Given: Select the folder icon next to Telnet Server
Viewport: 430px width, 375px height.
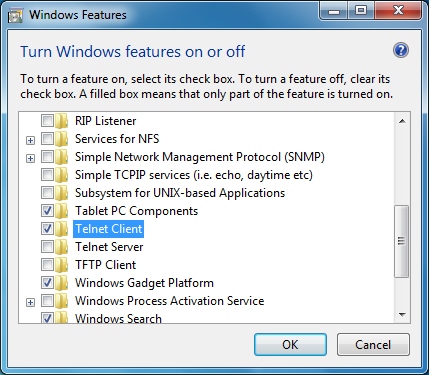Looking at the screenshot, I should pyautogui.click(x=62, y=247).
